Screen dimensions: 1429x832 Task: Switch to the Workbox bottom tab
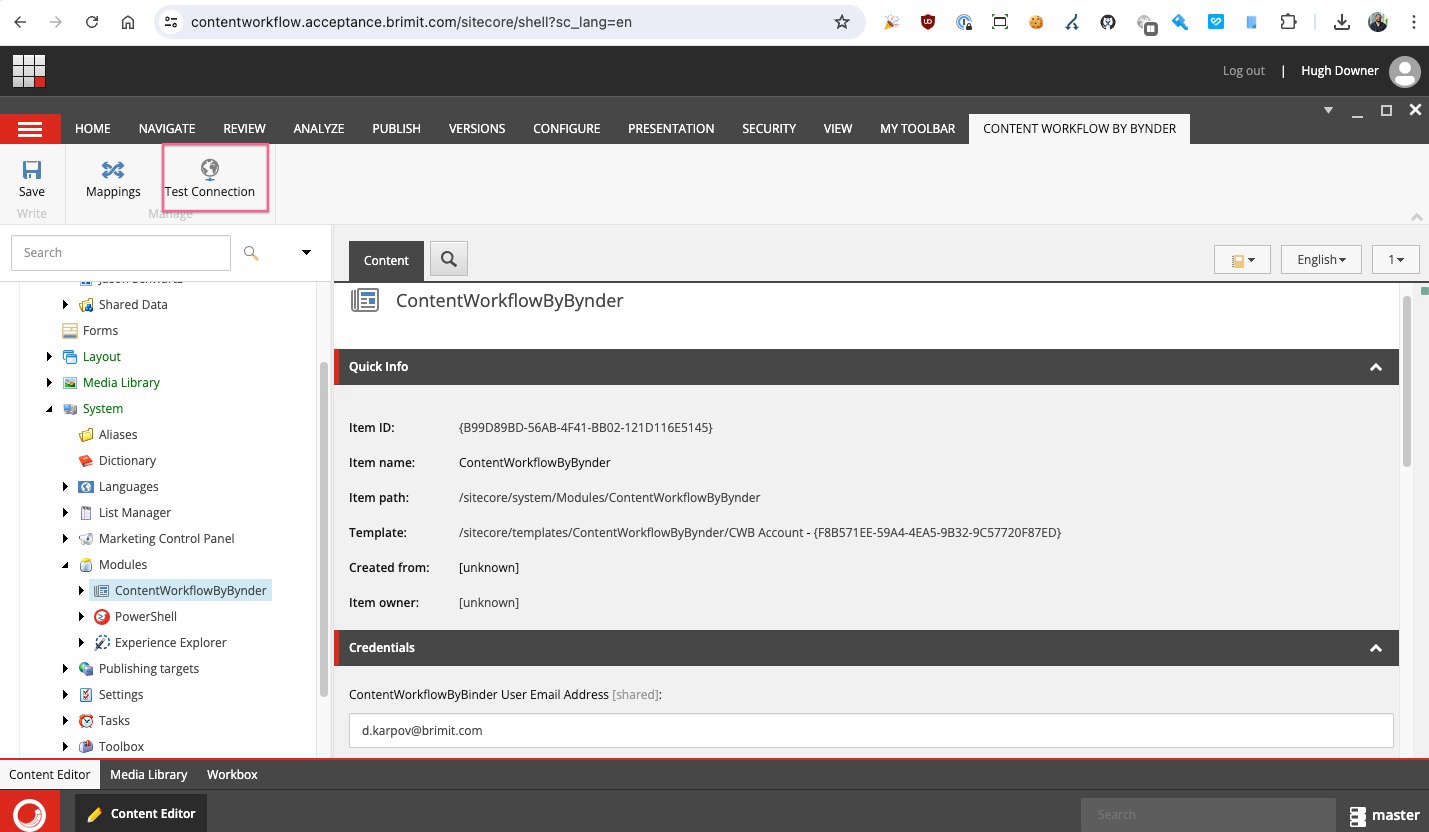(x=232, y=775)
